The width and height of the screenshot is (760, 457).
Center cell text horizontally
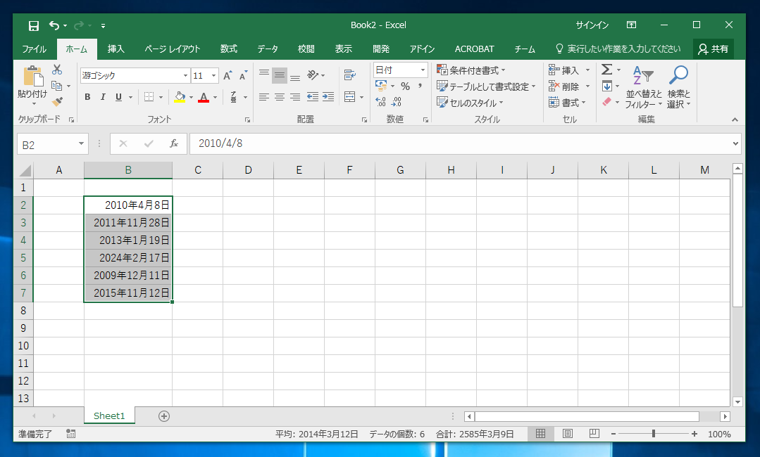pos(279,97)
